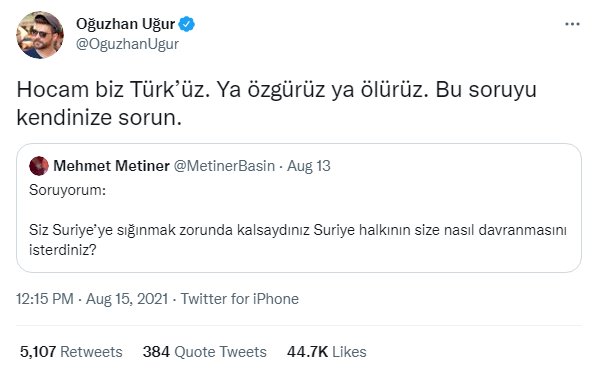View the 5,107 Retweets list

pyautogui.click(x=71, y=352)
